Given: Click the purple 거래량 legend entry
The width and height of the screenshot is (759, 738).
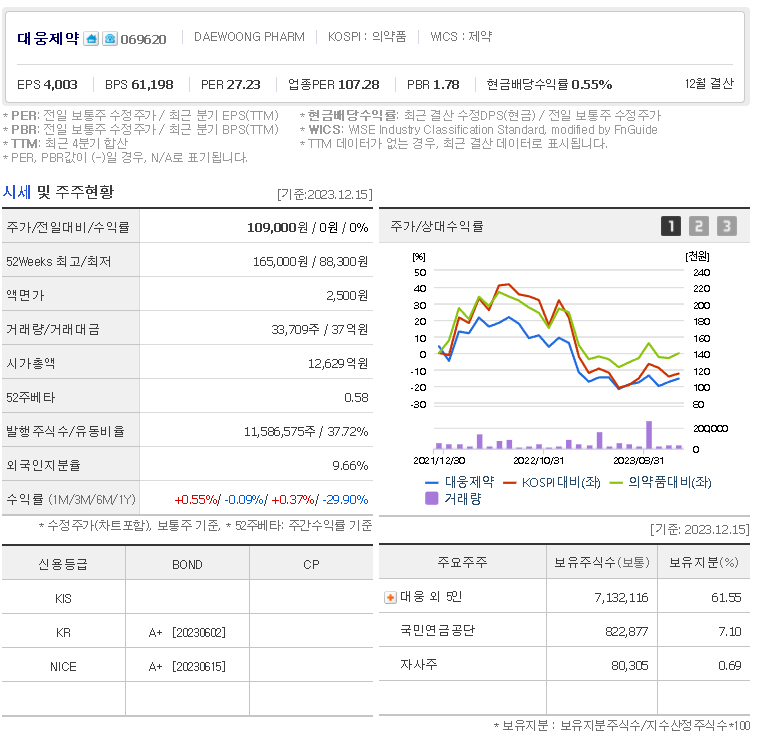Looking at the screenshot, I should [x=453, y=498].
